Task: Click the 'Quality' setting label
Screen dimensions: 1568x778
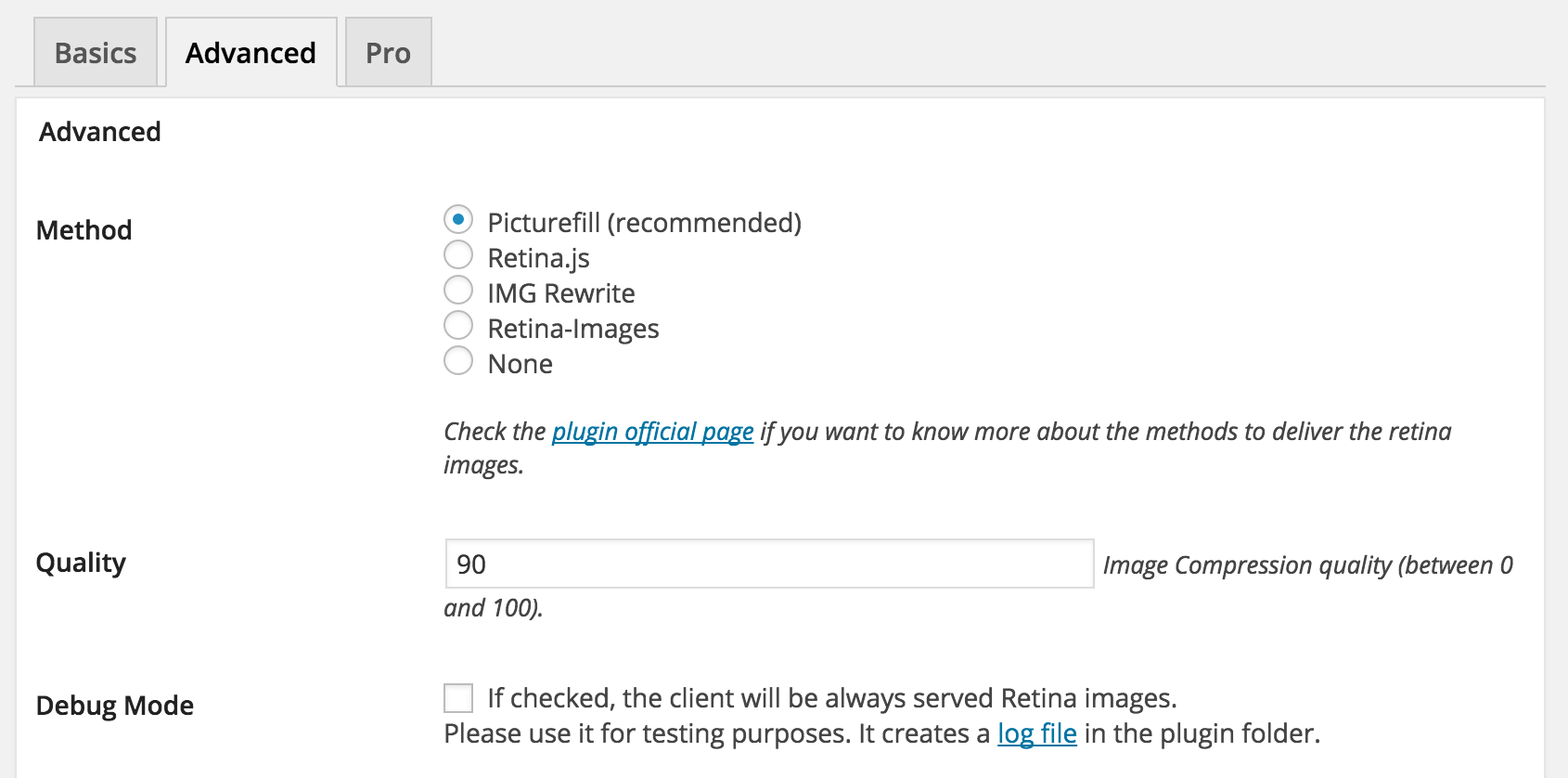Action: pyautogui.click(x=81, y=563)
